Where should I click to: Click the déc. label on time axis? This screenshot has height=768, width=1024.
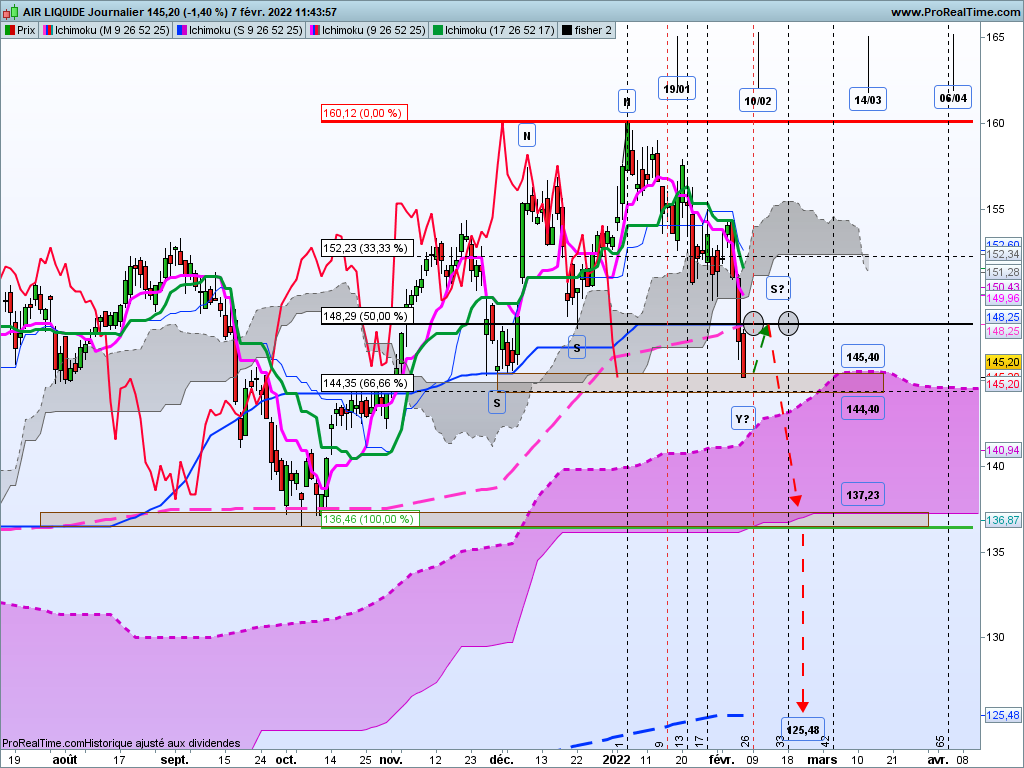pos(502,760)
